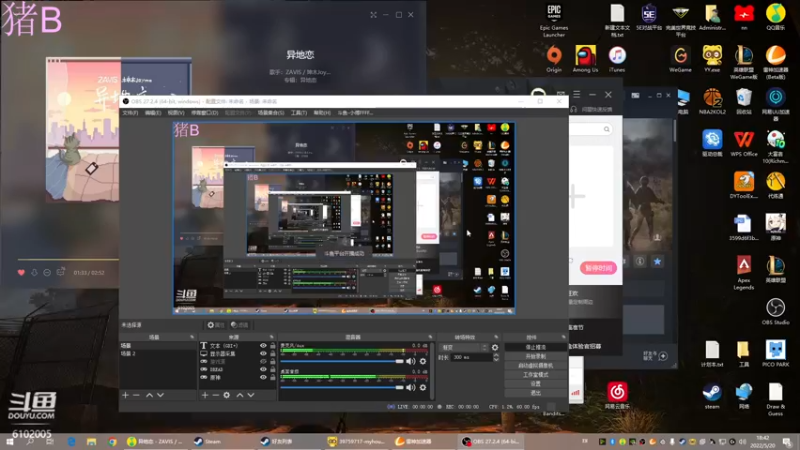
Task: Click the 退出 button in Controls
Action: [535, 393]
